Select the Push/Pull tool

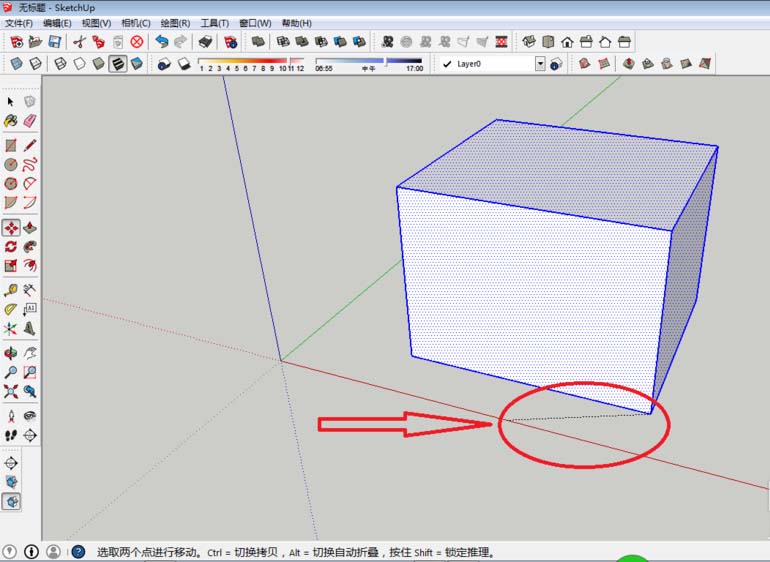click(x=30, y=228)
